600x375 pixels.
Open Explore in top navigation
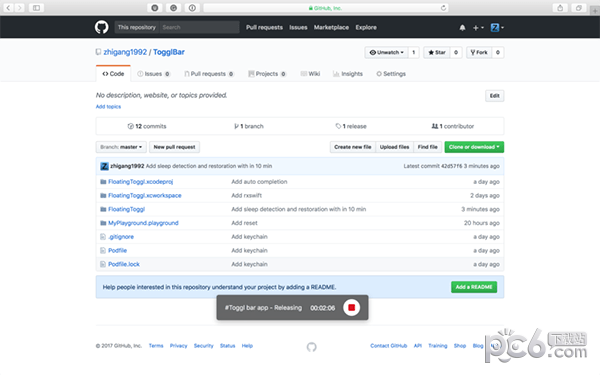point(366,28)
